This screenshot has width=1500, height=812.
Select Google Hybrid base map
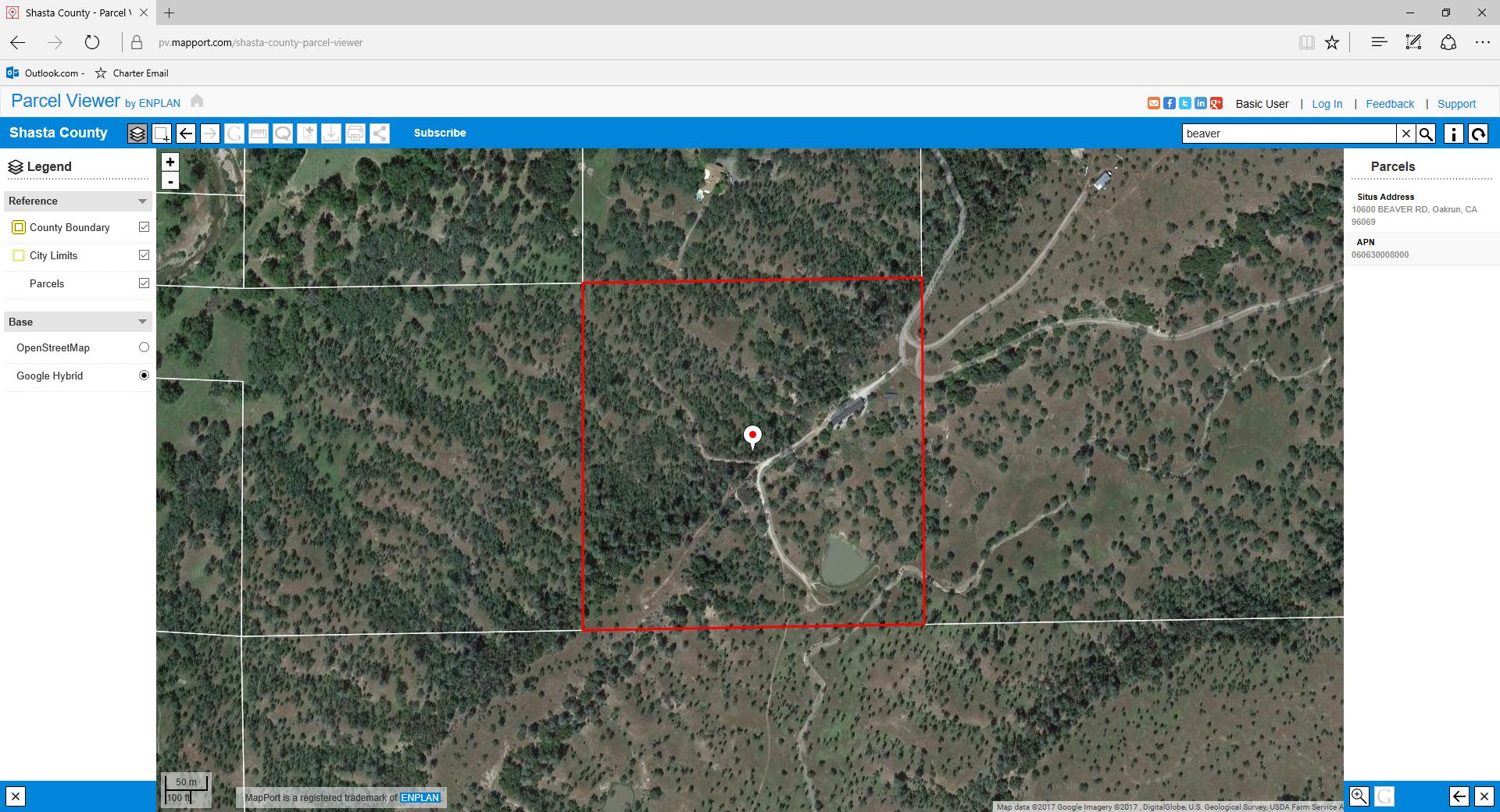point(144,376)
